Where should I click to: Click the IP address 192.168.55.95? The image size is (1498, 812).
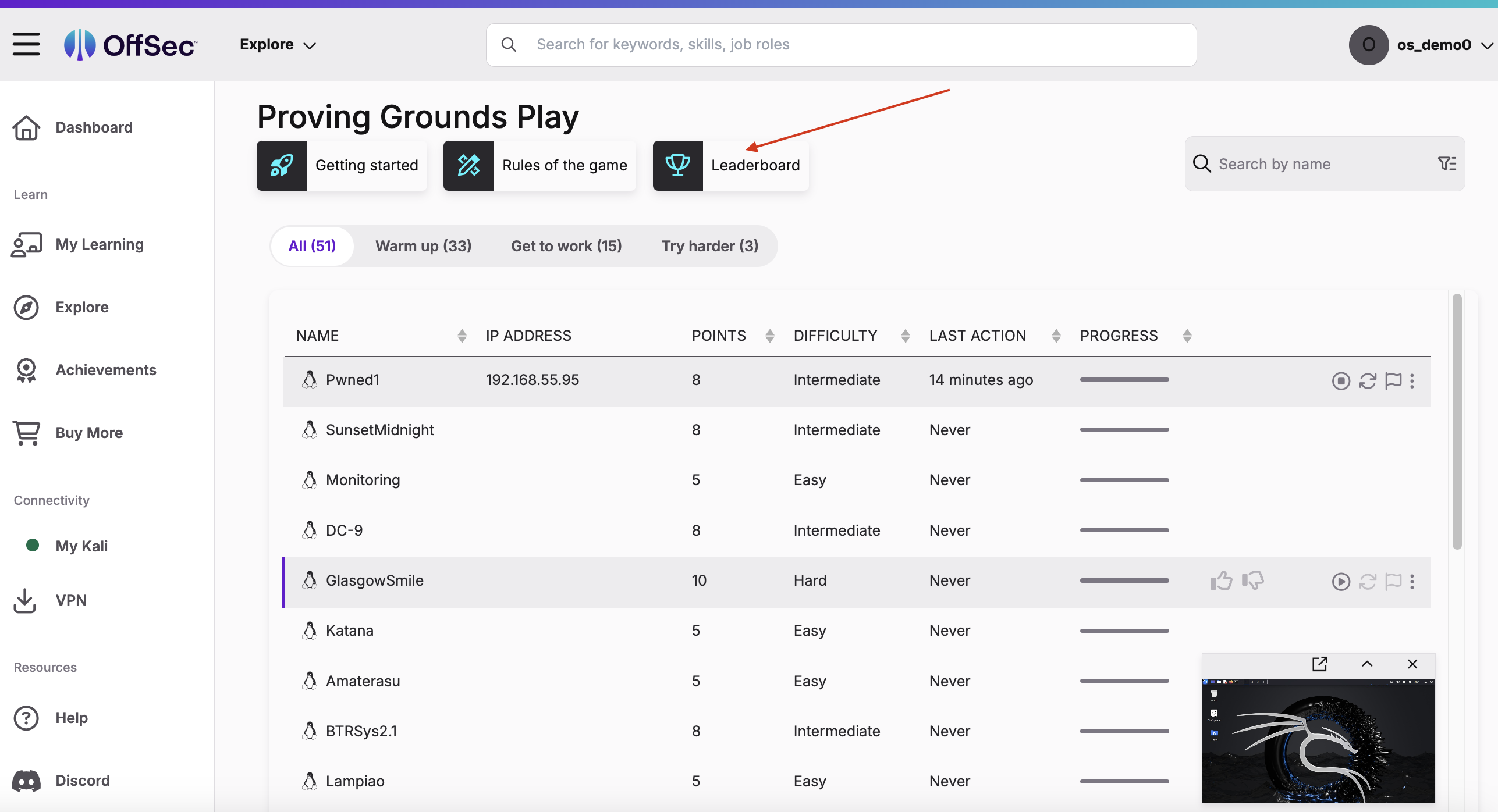pos(532,380)
